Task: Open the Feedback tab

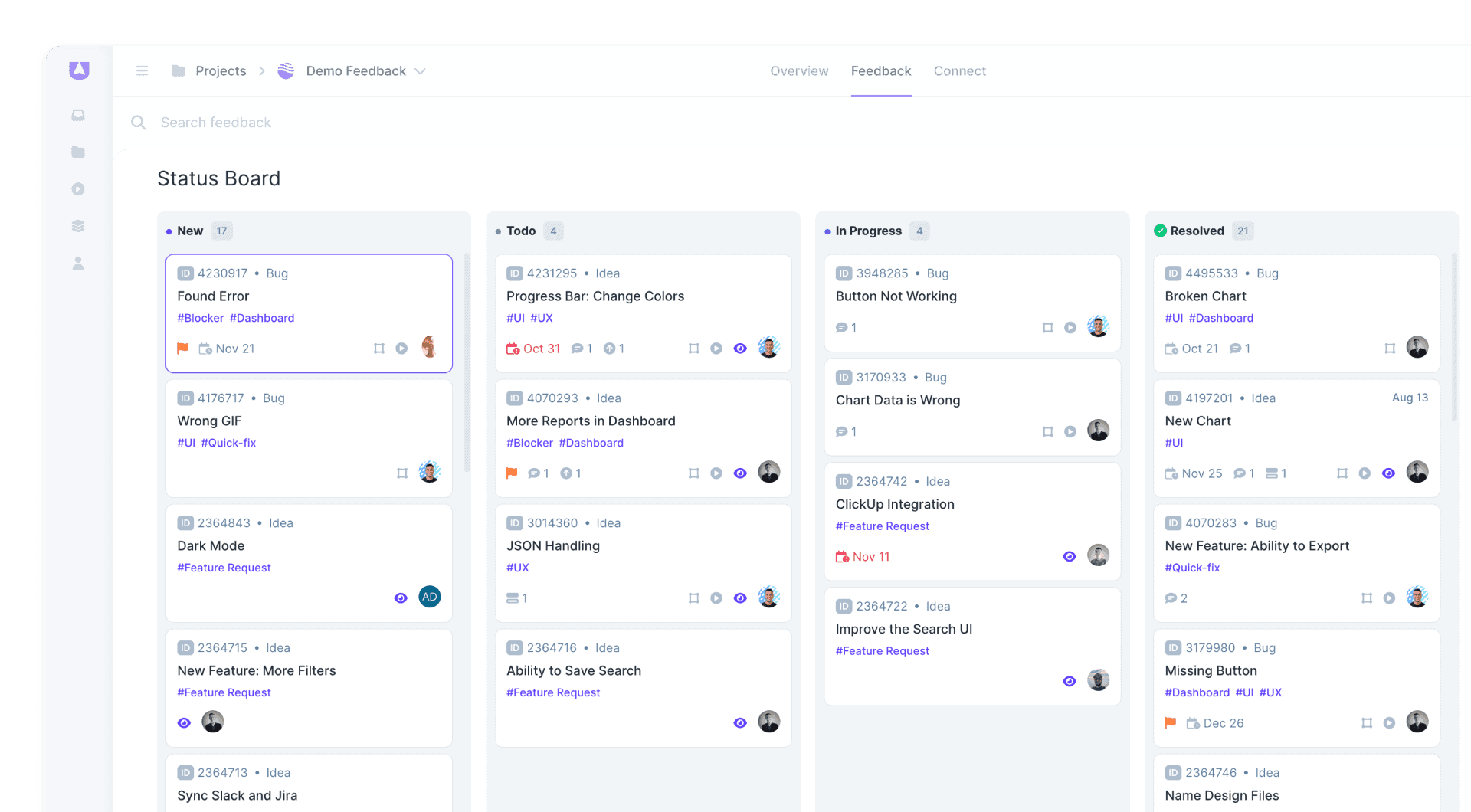Action: [881, 70]
